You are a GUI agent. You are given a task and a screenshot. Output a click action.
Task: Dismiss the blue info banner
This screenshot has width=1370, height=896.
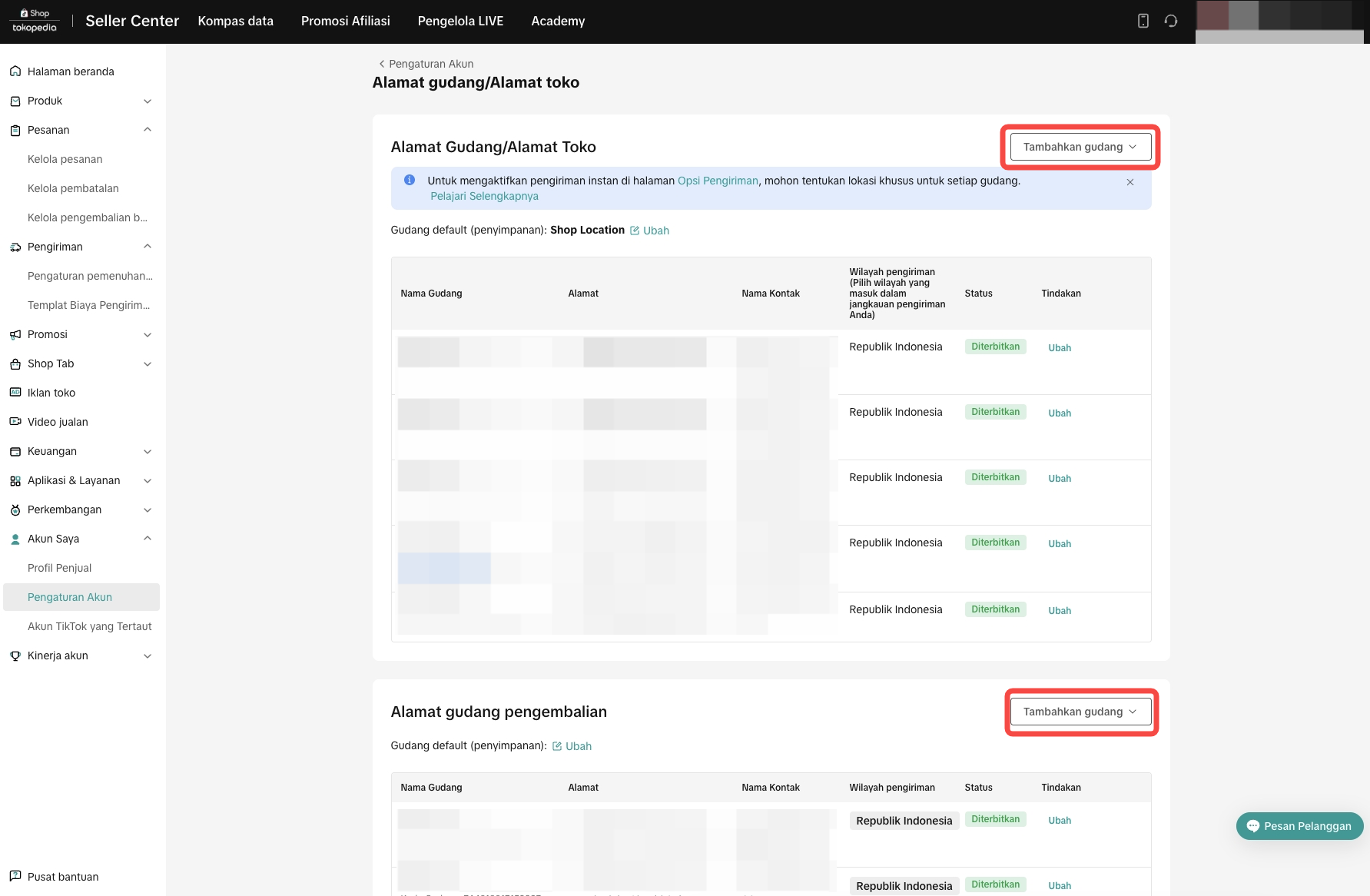[x=1130, y=182]
